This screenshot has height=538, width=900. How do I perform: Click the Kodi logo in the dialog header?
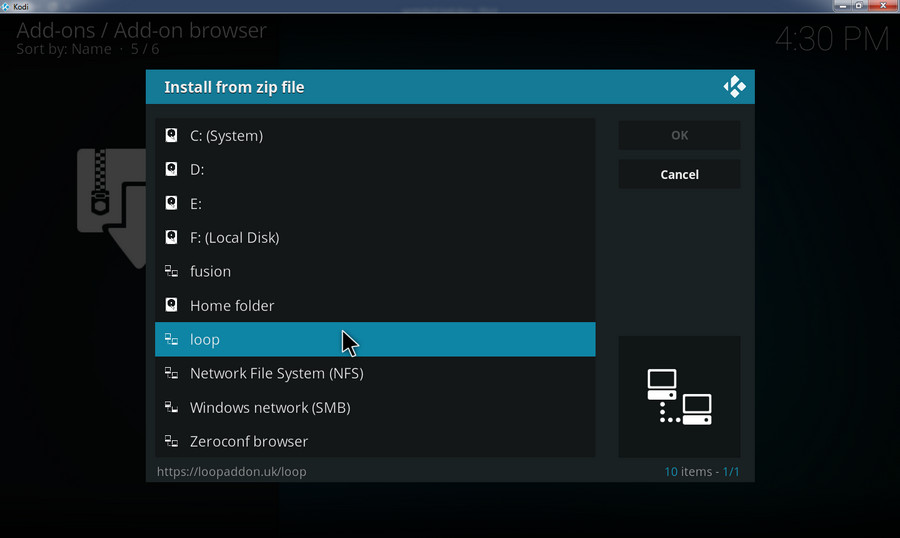(734, 87)
